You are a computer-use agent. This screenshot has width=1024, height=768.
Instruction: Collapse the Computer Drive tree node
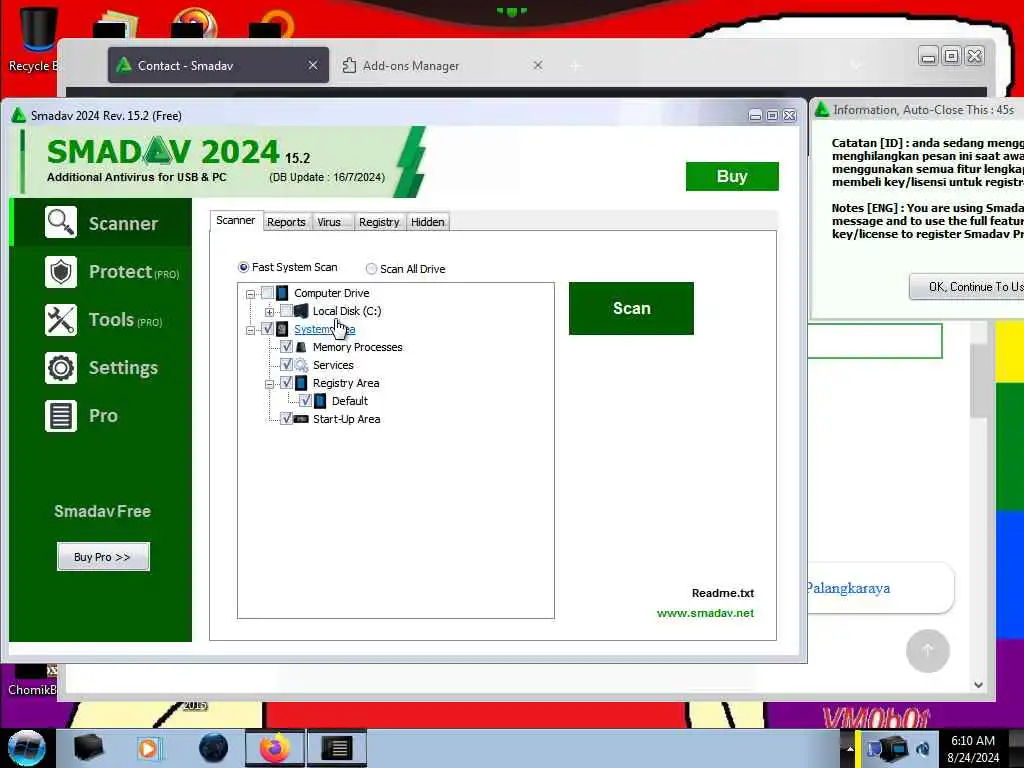click(x=250, y=294)
